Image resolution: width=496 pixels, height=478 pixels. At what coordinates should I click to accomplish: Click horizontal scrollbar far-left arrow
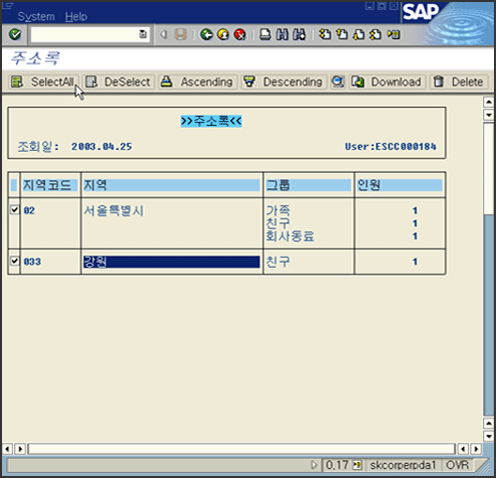point(7,449)
